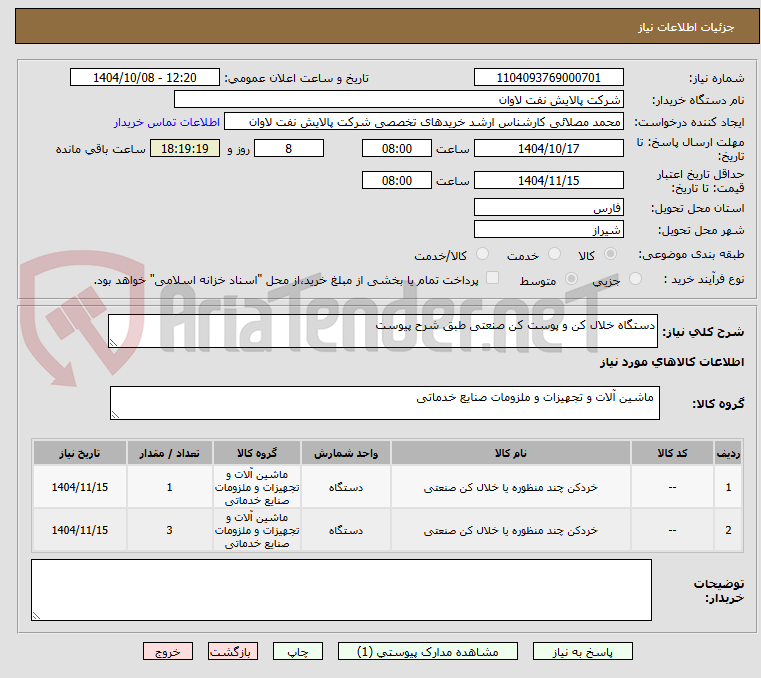Click row 1 item name خردکن چند منظوره

coord(511,487)
